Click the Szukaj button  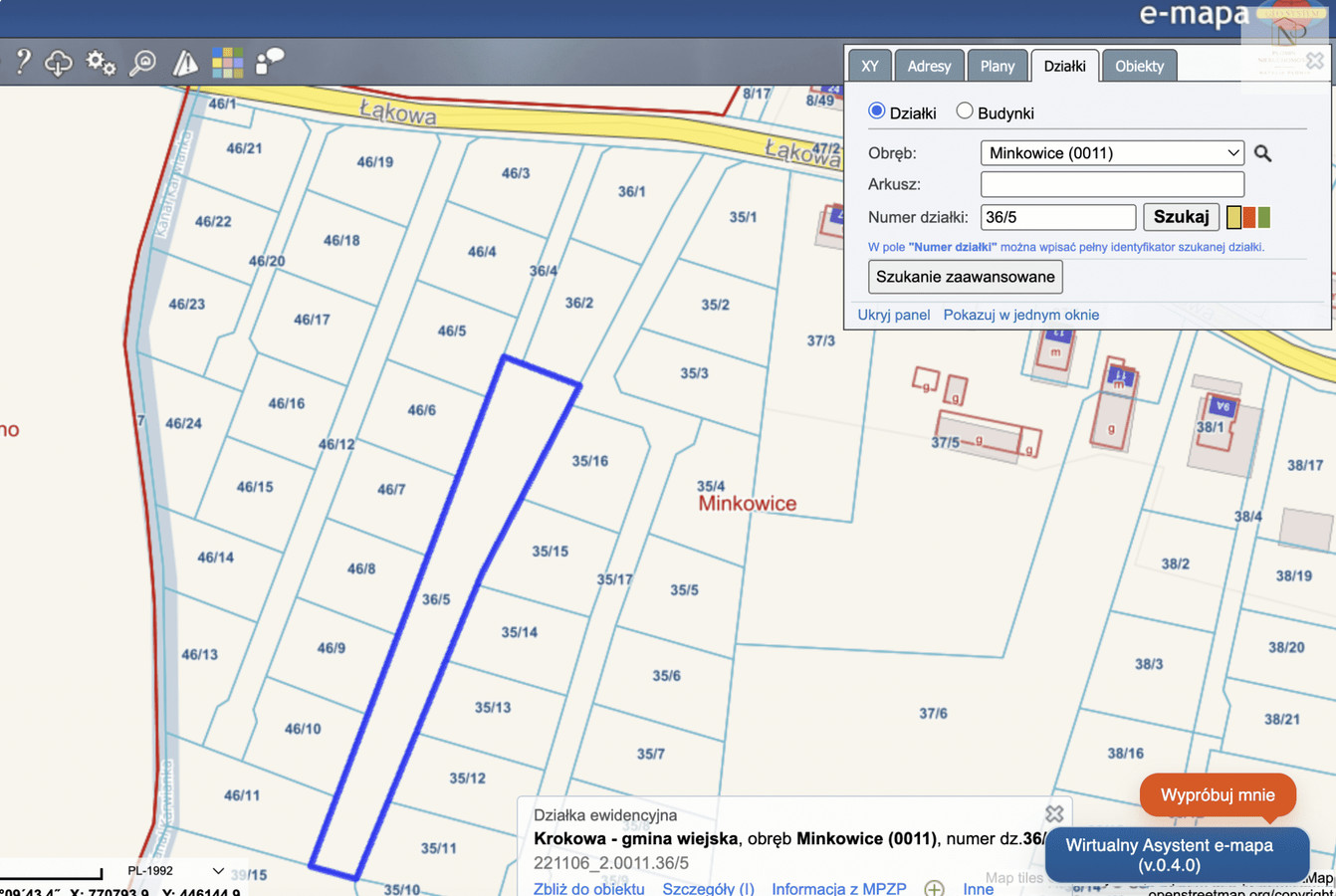click(x=1181, y=217)
